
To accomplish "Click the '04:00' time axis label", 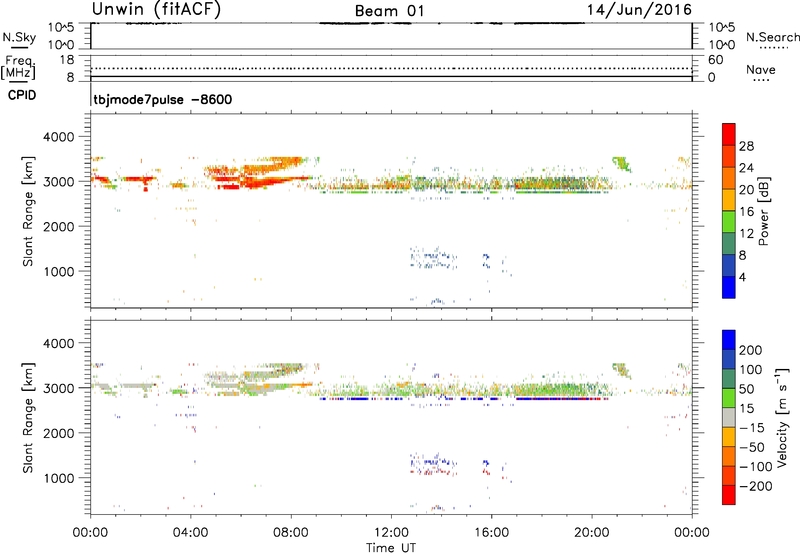I will tap(190, 533).
